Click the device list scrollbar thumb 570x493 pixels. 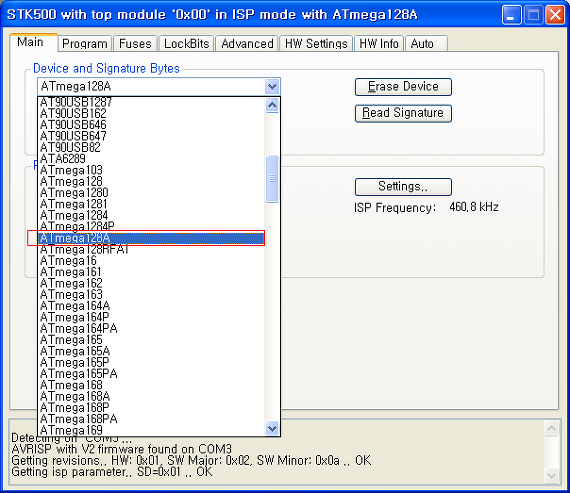272,179
